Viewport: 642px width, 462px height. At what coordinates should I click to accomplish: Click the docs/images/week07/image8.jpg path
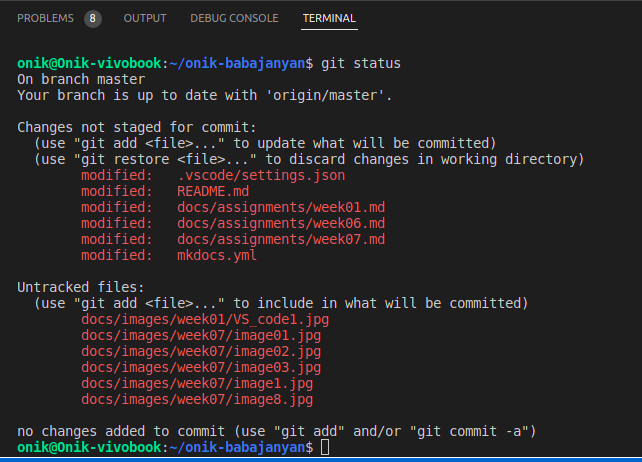point(197,399)
